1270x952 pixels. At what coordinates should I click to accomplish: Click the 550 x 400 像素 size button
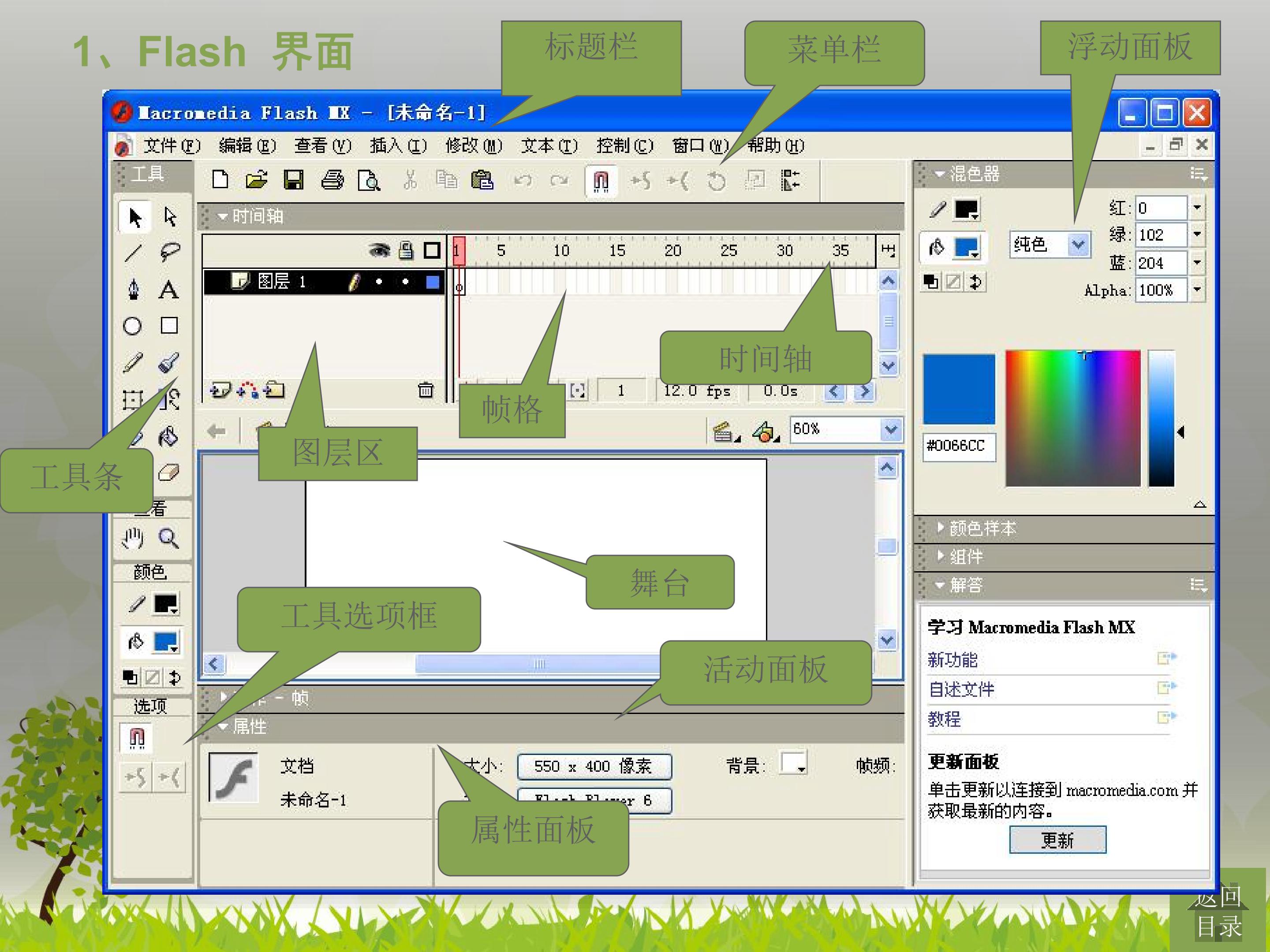pos(594,766)
